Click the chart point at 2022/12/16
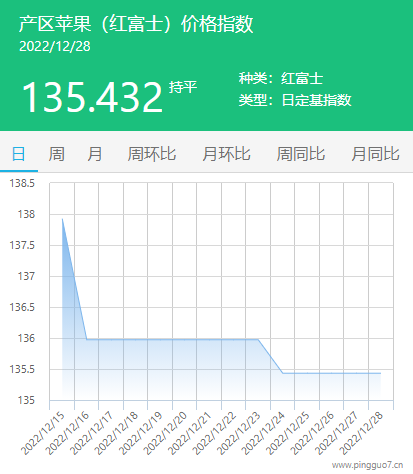Image resolution: width=413 pixels, height=474 pixels. tap(87, 339)
